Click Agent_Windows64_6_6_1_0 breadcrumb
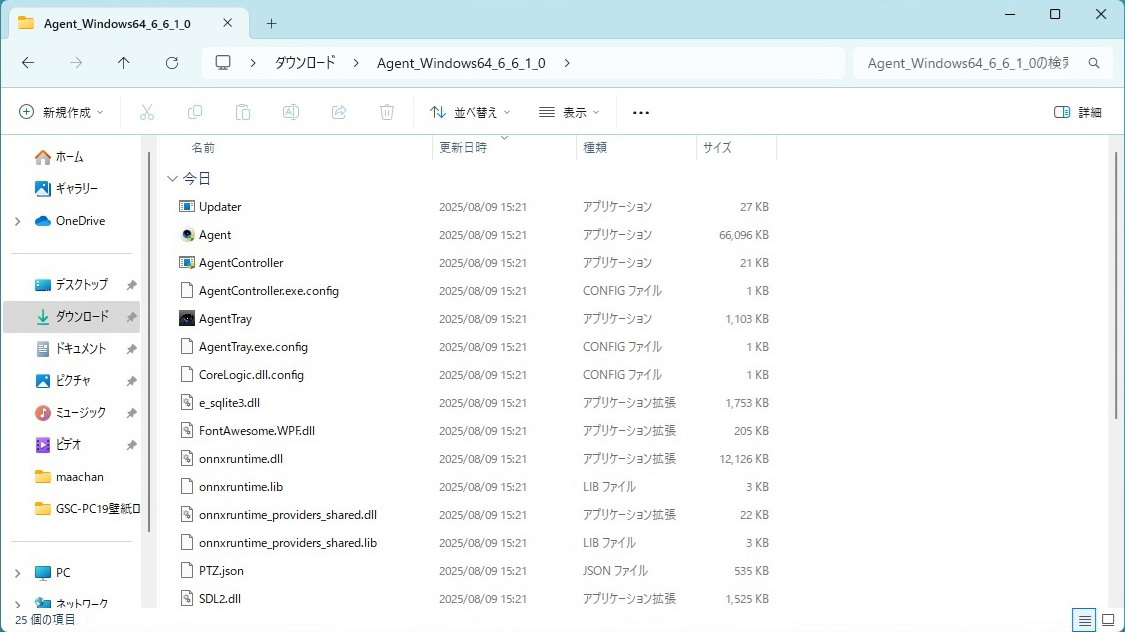Screen dimensions: 1125x632 [461, 63]
